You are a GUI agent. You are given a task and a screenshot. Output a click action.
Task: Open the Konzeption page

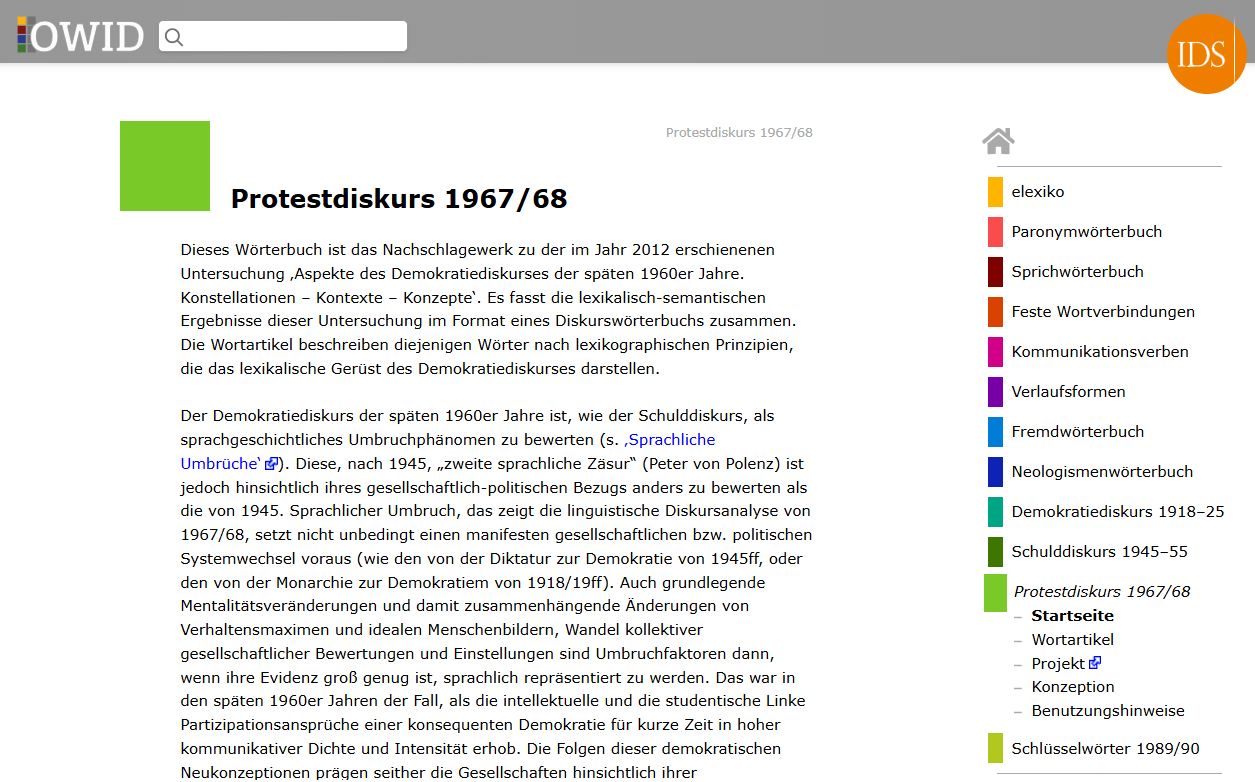pos(1072,686)
